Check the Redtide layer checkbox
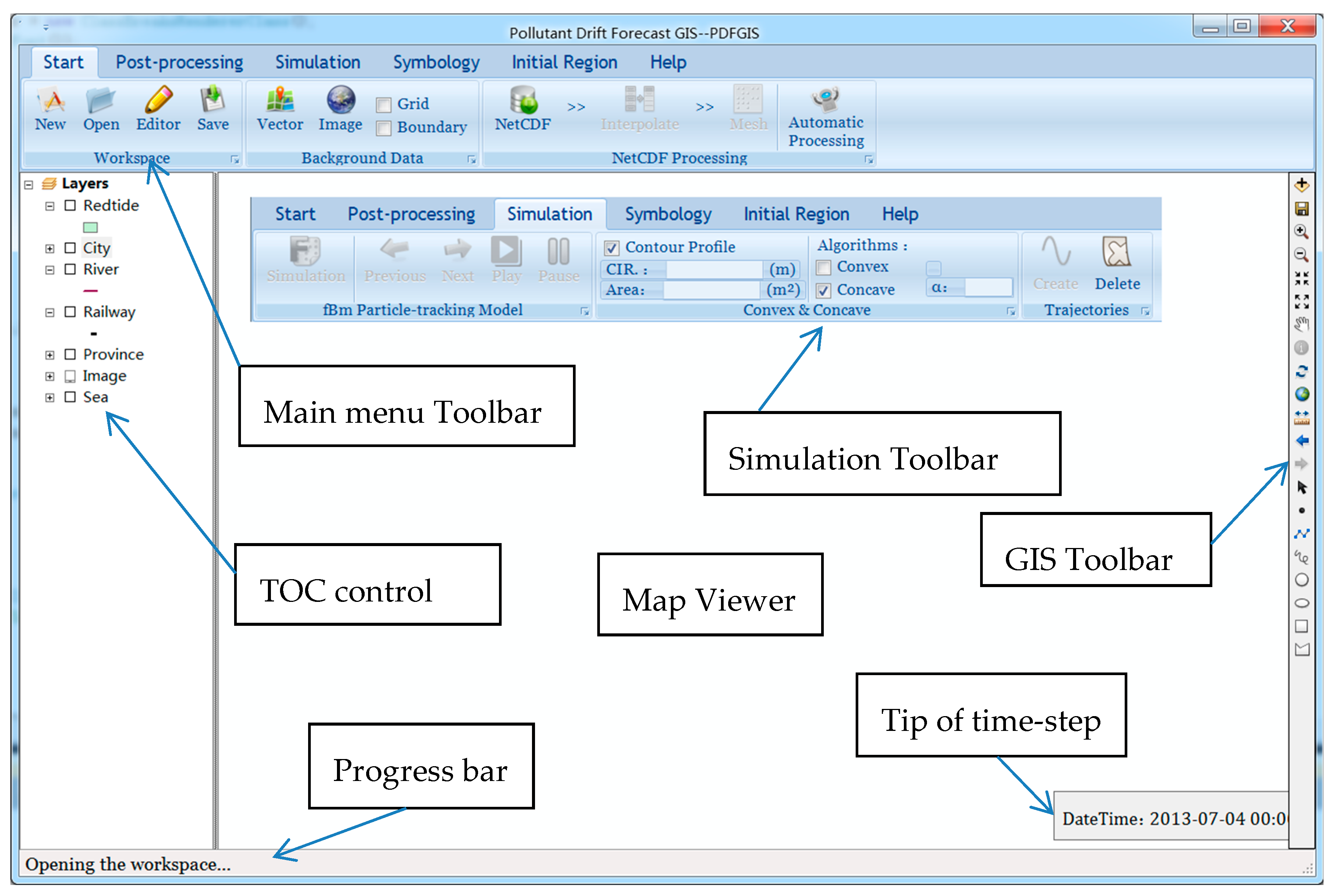 click(70, 205)
